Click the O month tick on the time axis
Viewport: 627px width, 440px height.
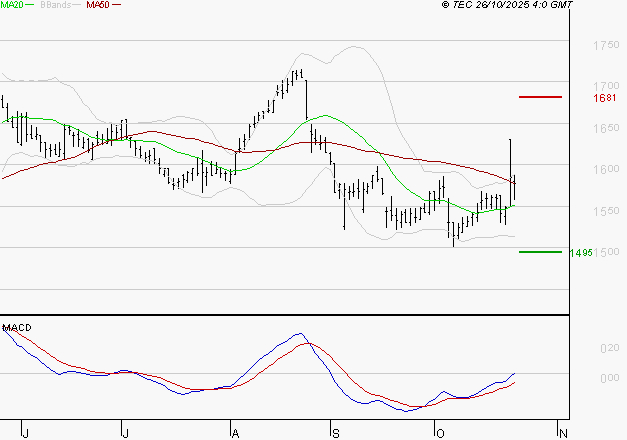point(440,434)
